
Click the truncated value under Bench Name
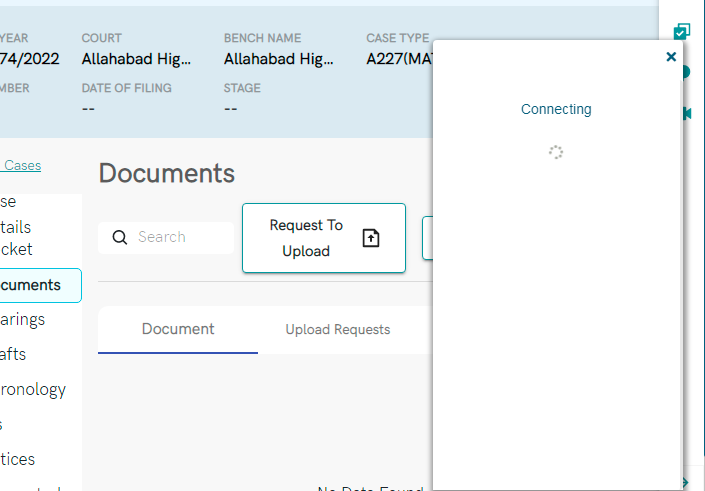click(x=278, y=59)
